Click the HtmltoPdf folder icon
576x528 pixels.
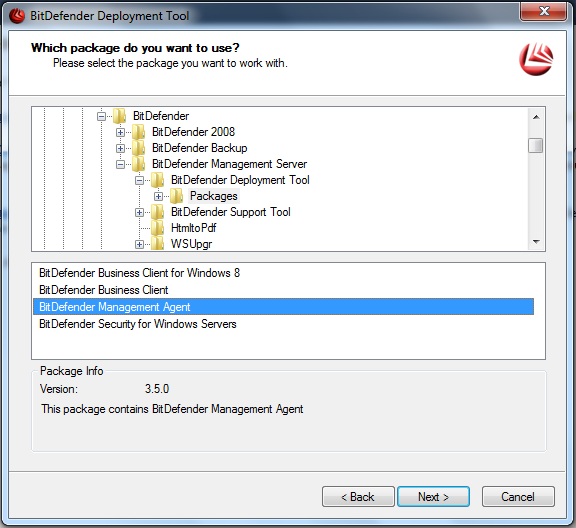click(x=158, y=228)
